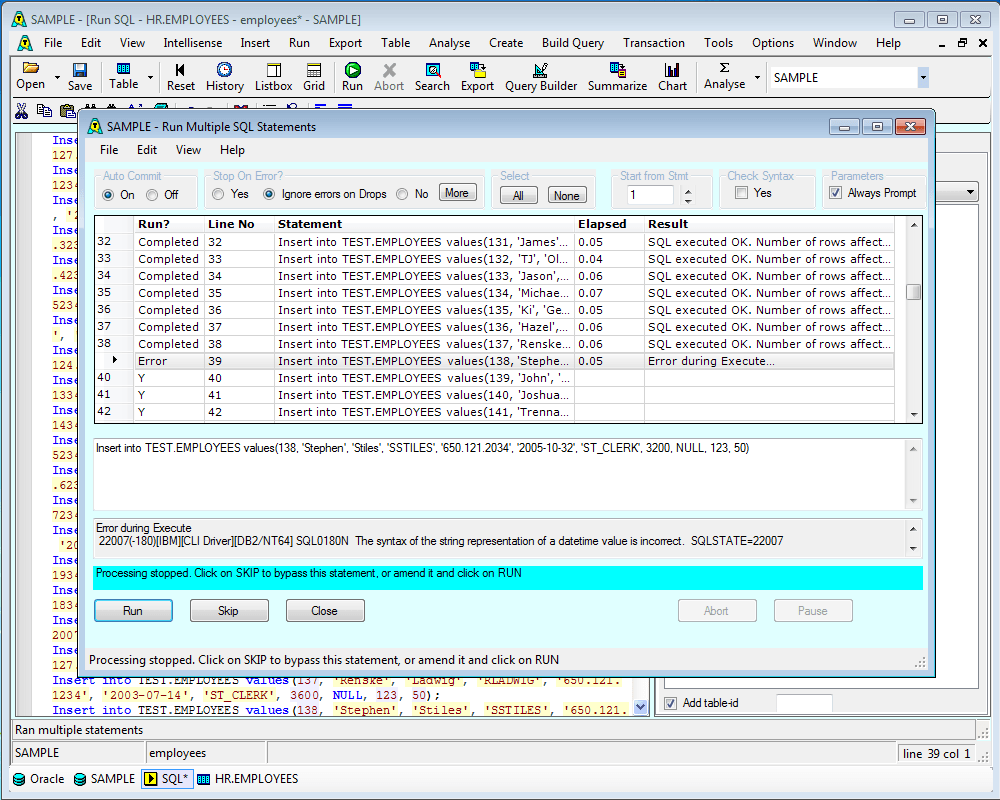
Task: Click the SQL statement text editing area
Action: point(499,474)
